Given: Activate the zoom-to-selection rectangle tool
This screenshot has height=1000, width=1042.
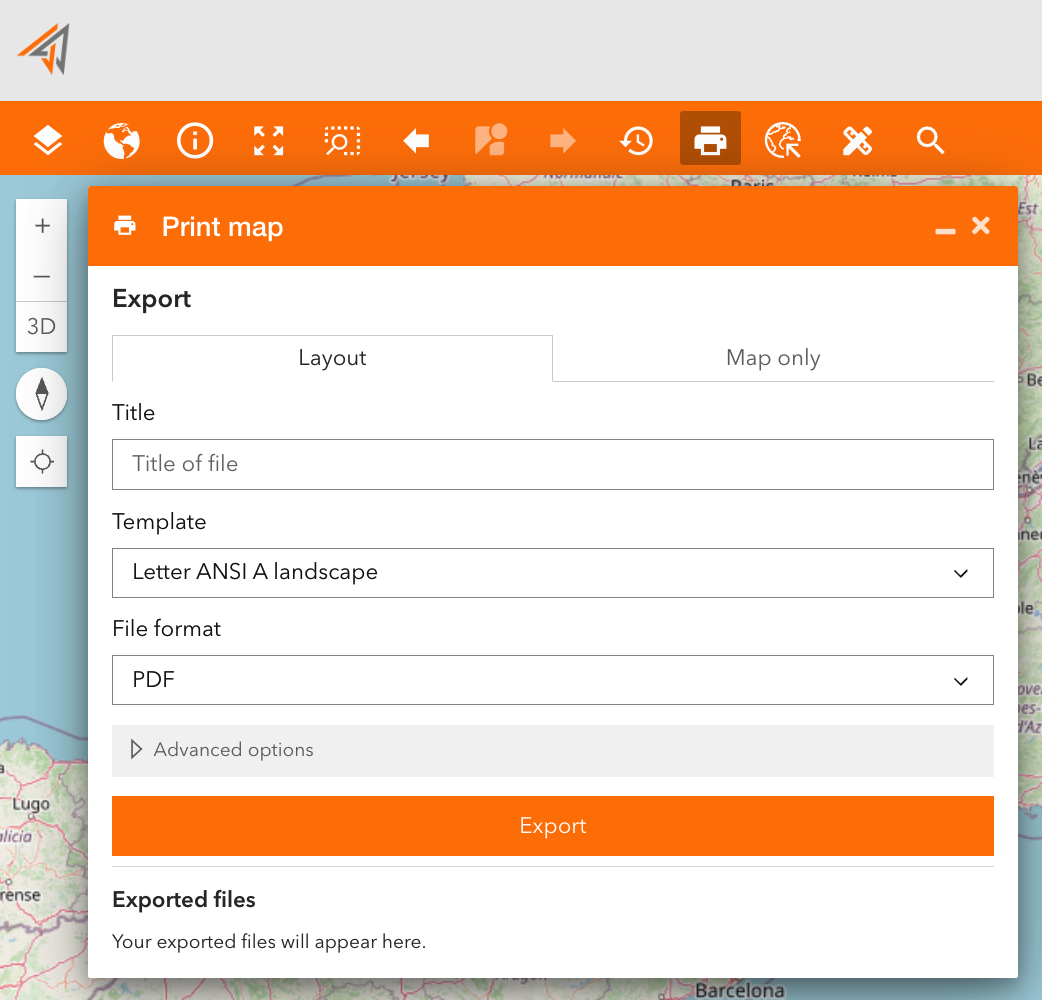Looking at the screenshot, I should [x=342, y=140].
